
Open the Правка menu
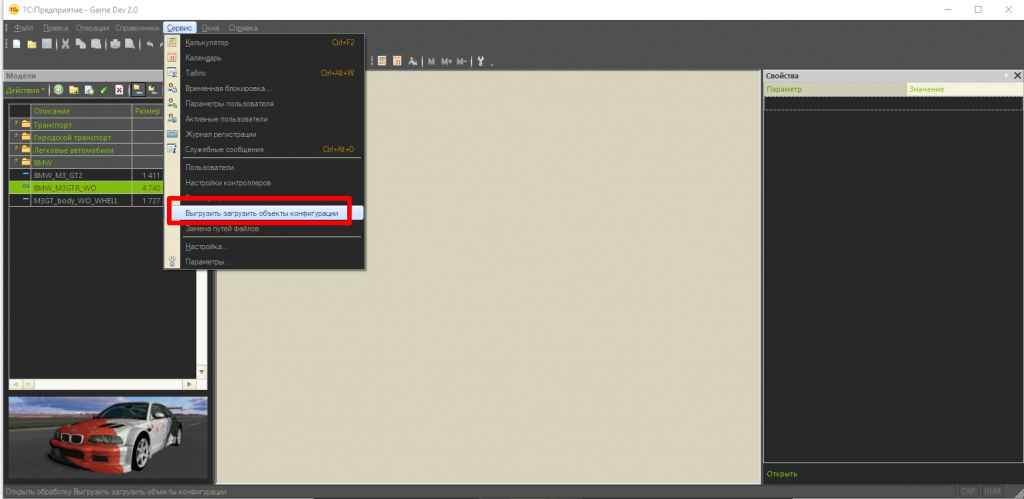click(56, 28)
